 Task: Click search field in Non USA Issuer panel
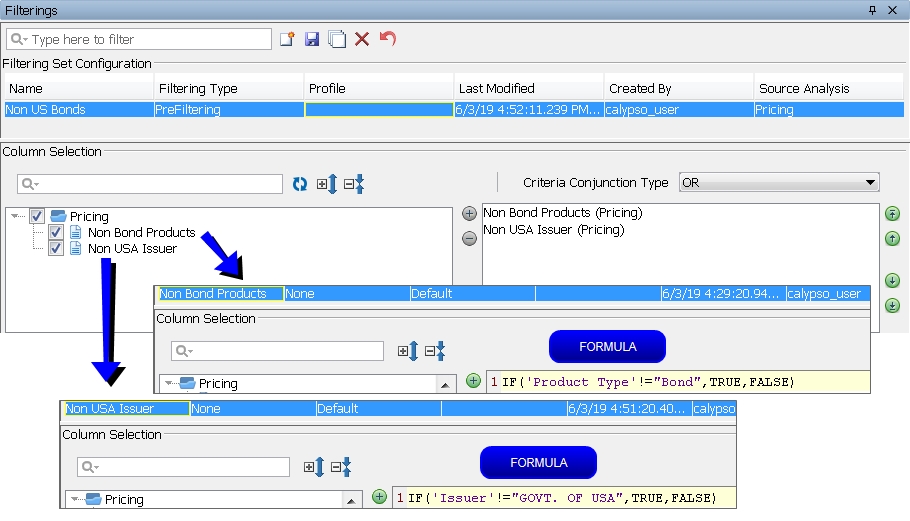click(x=183, y=467)
